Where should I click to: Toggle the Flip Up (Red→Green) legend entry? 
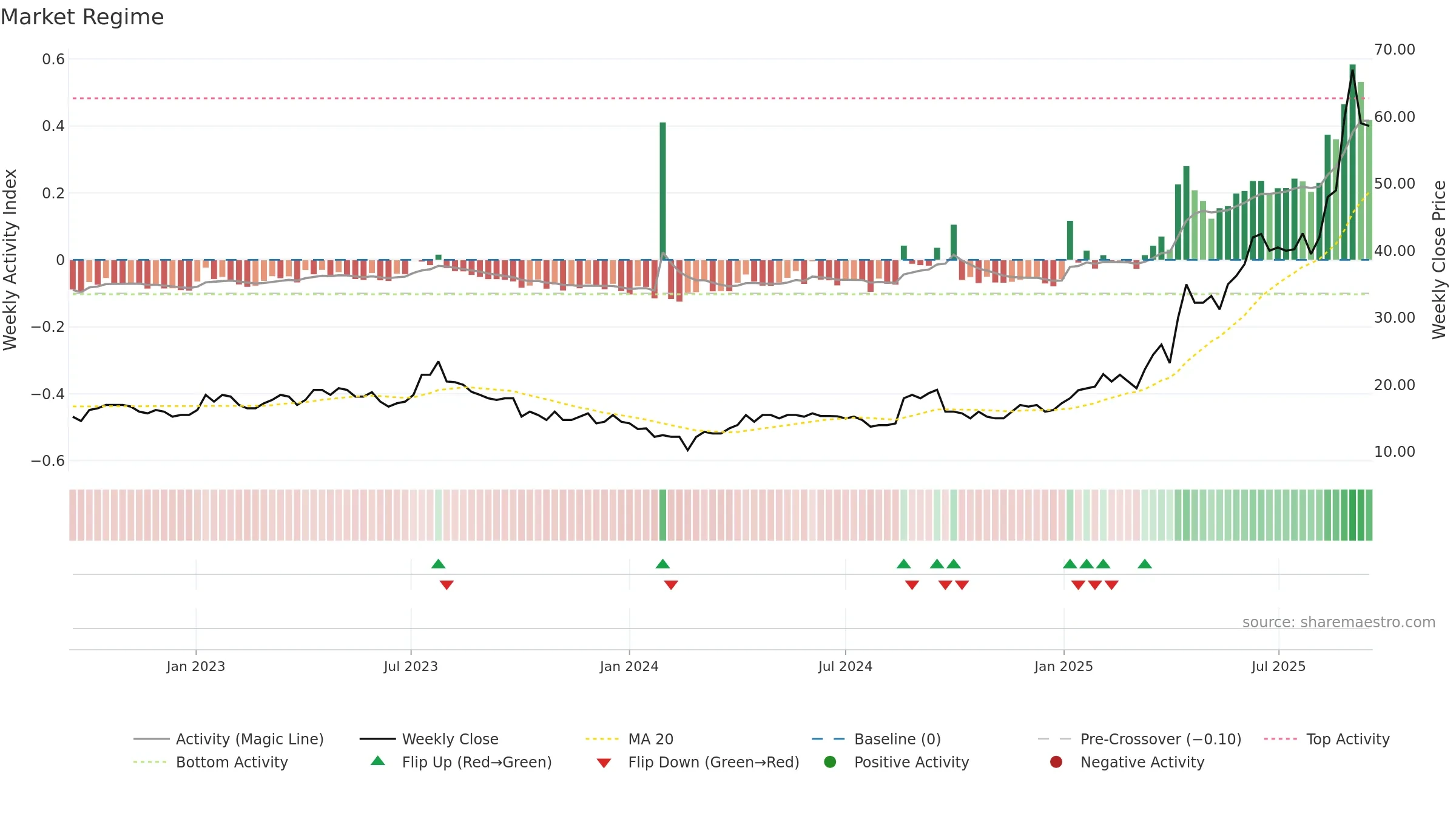[462, 762]
